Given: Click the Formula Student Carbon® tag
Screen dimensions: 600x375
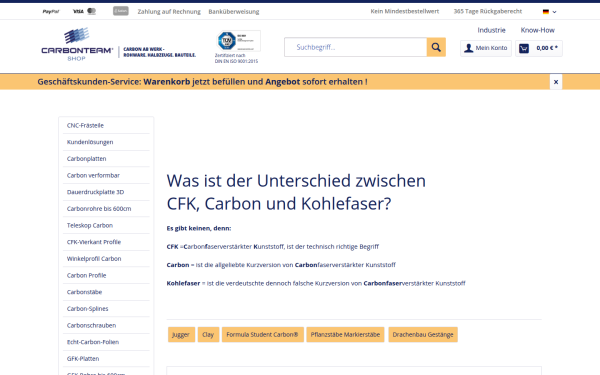Looking at the screenshot, I should pos(262,334).
